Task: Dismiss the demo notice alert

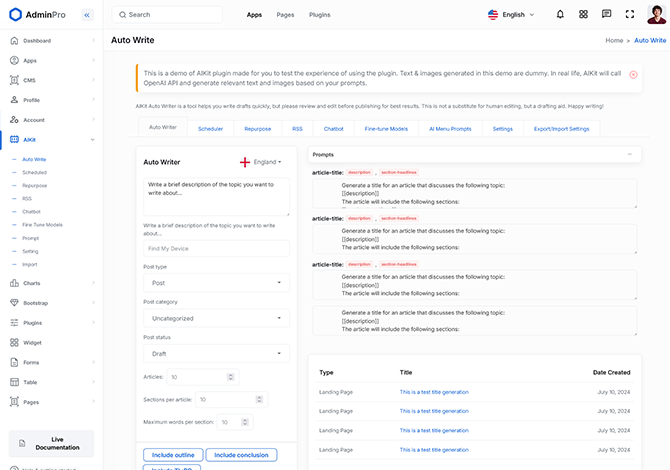Action: click(634, 74)
